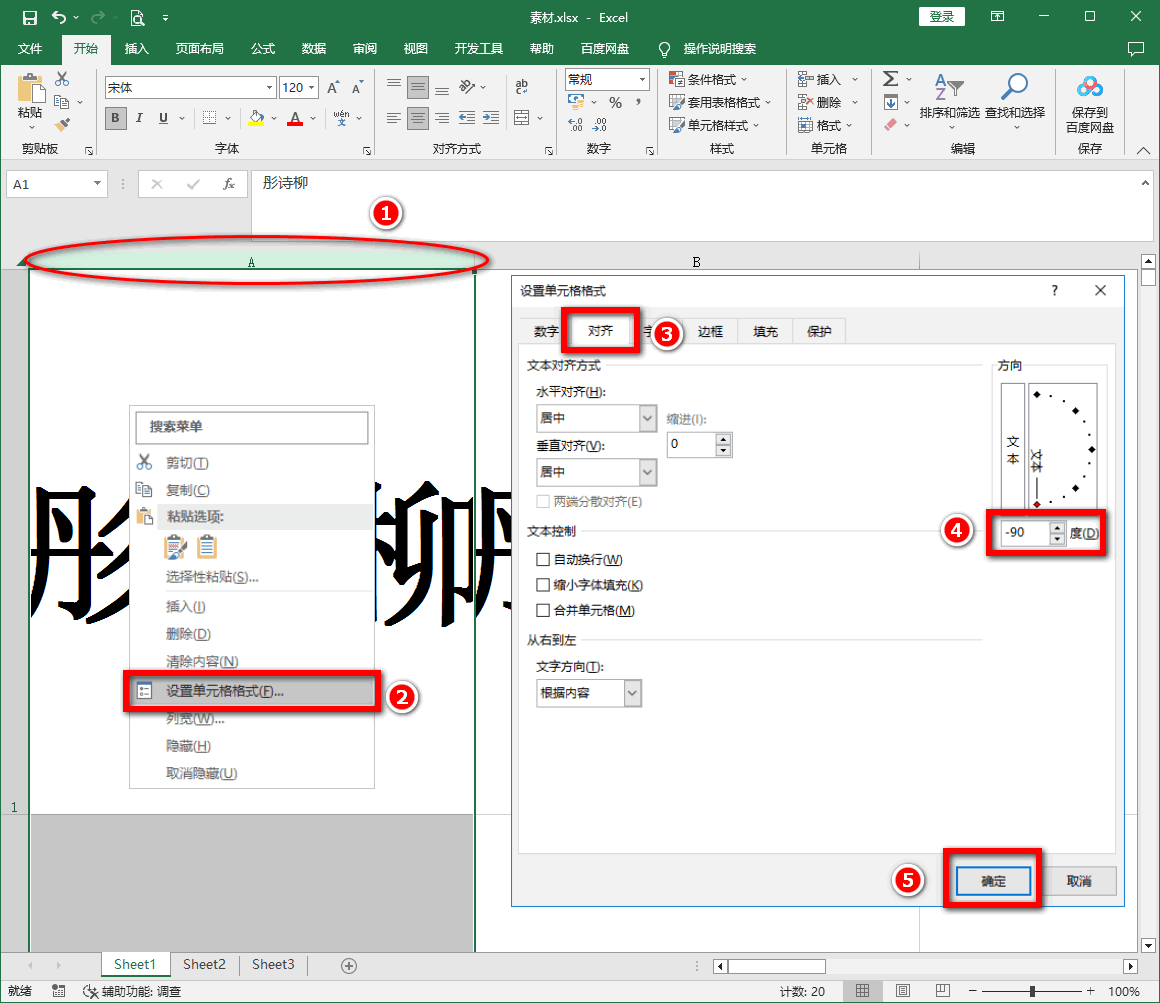Choose Format Cells in context menu
Screen dimensions: 1160x1003
click(x=252, y=691)
